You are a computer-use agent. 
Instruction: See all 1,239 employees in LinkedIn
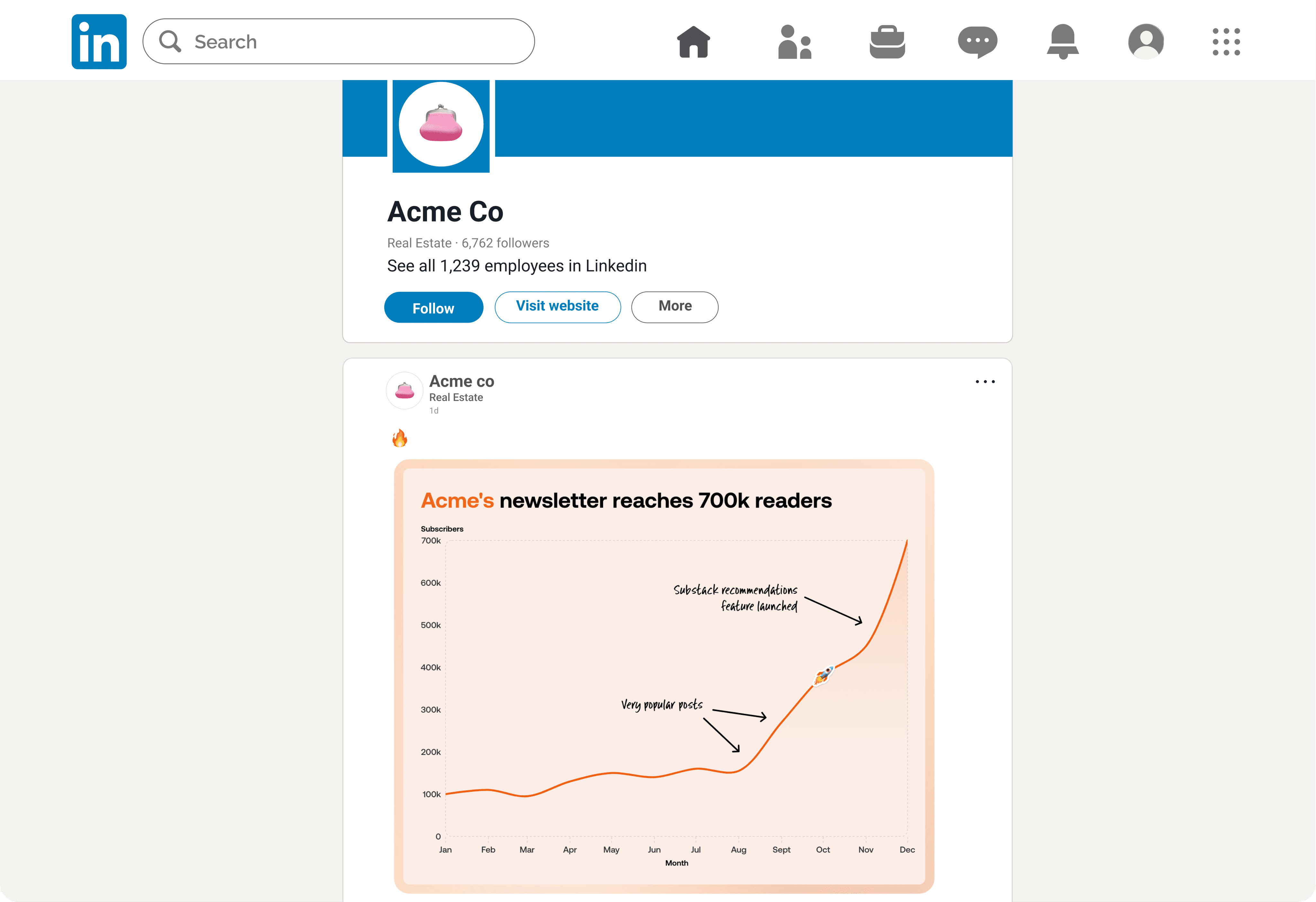[x=516, y=265]
